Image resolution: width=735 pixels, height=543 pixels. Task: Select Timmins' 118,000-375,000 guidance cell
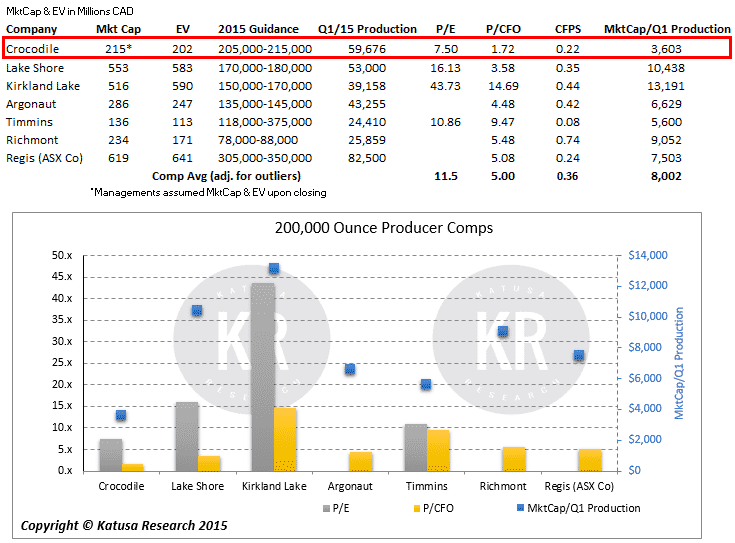(x=265, y=122)
